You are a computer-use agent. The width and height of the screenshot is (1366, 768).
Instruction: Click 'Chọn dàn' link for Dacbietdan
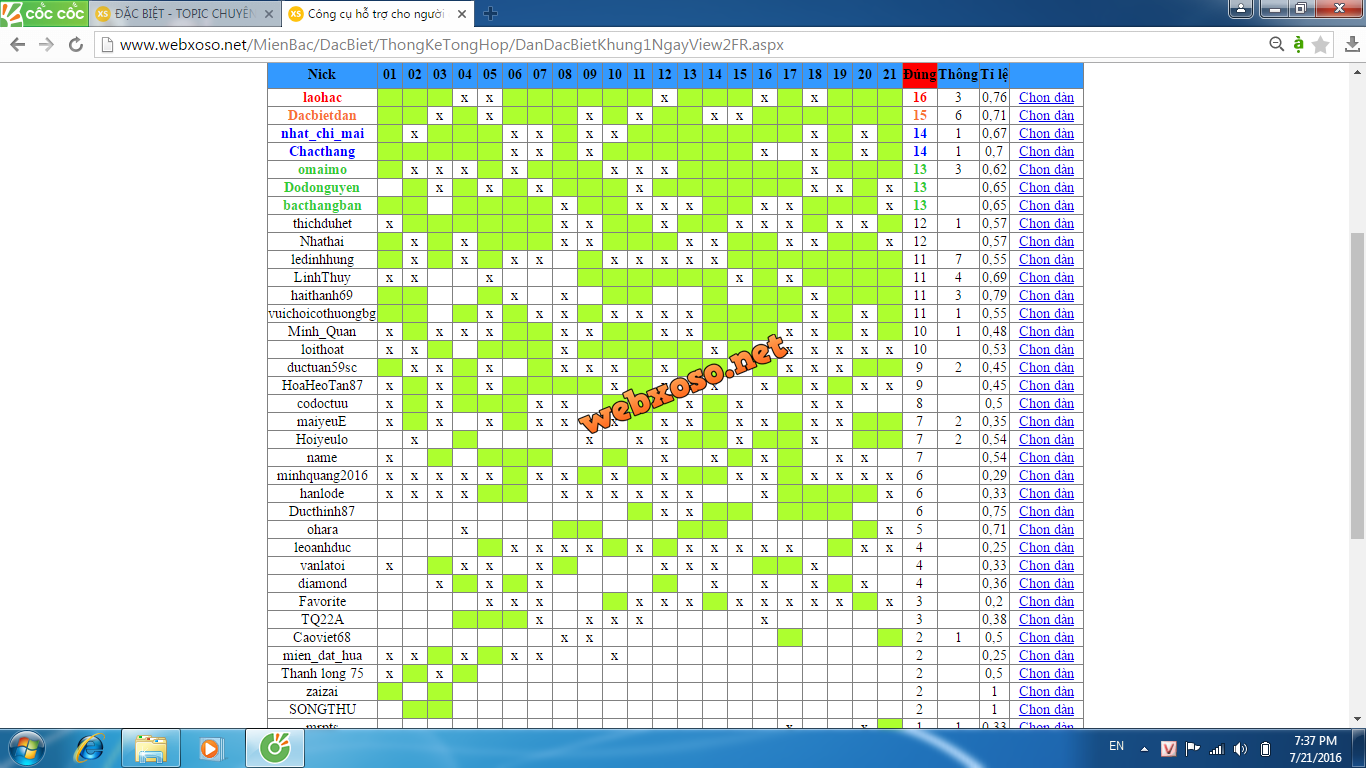[x=1046, y=115]
